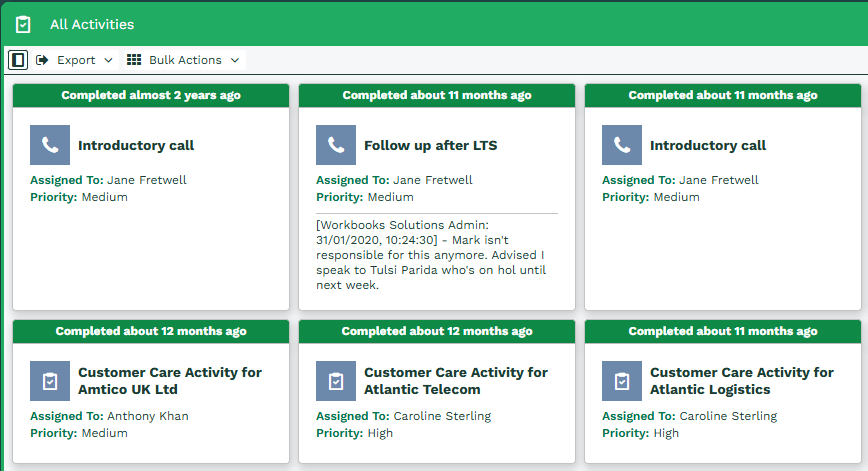Click the Export arrow icon
Image resolution: width=868 pixels, height=471 pixels.
[42, 60]
